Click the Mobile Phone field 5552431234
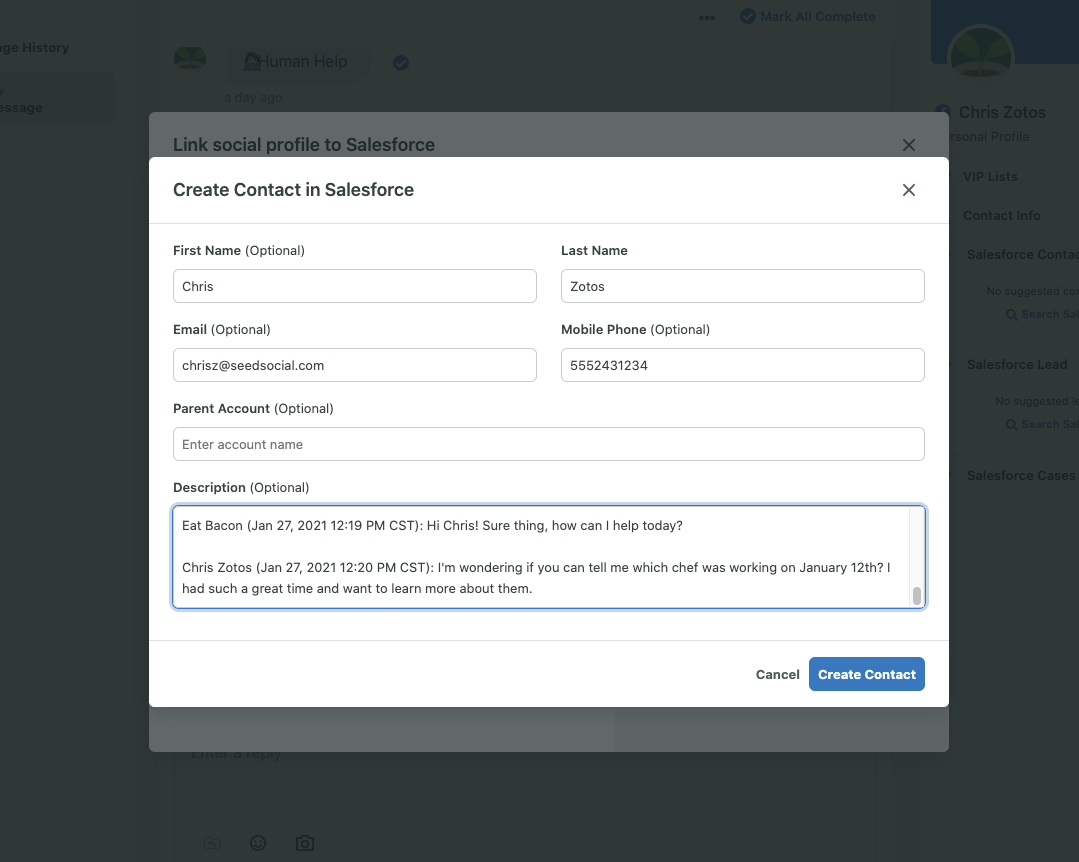 743,365
